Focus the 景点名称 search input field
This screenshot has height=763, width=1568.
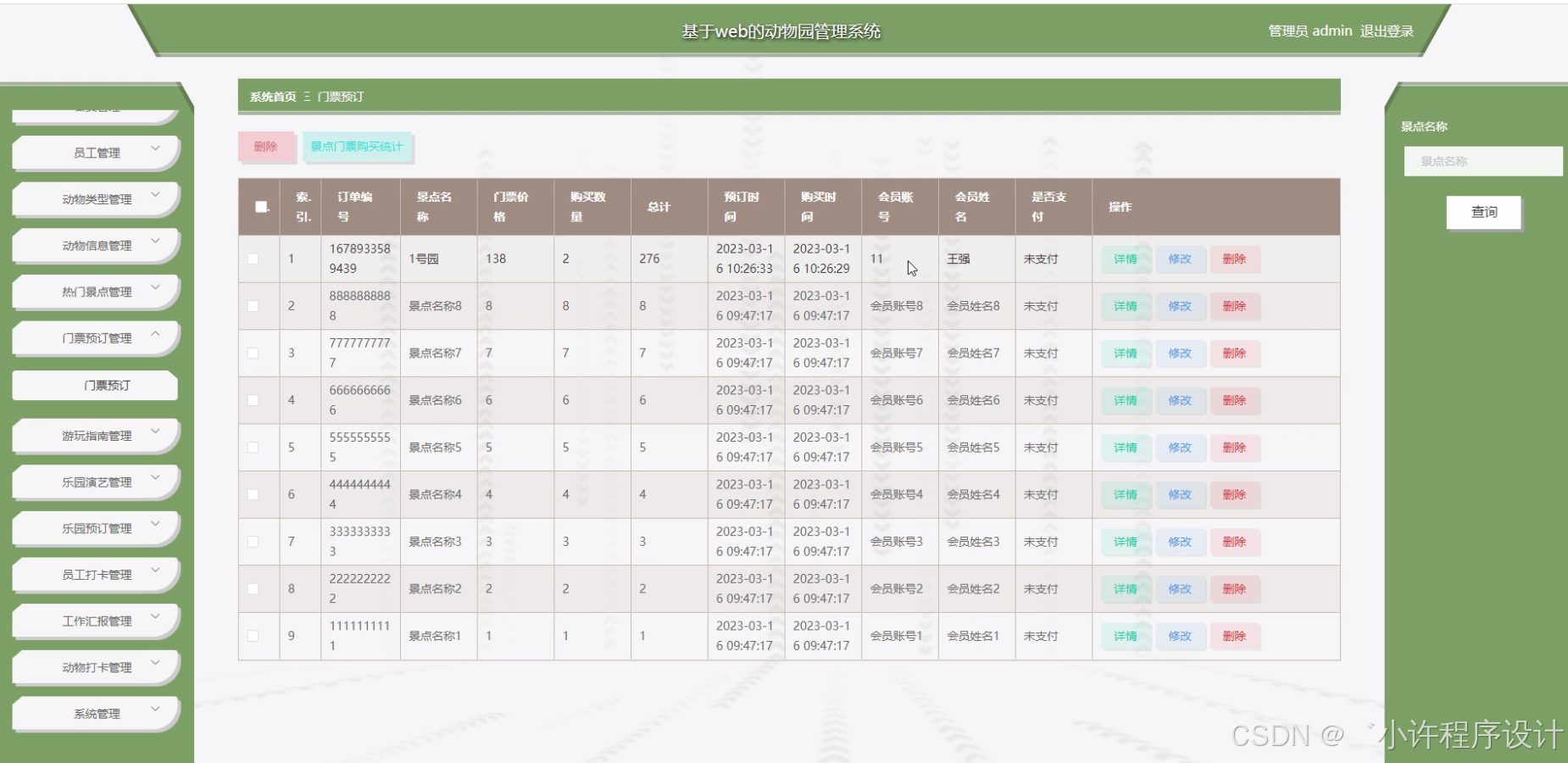click(x=1483, y=161)
